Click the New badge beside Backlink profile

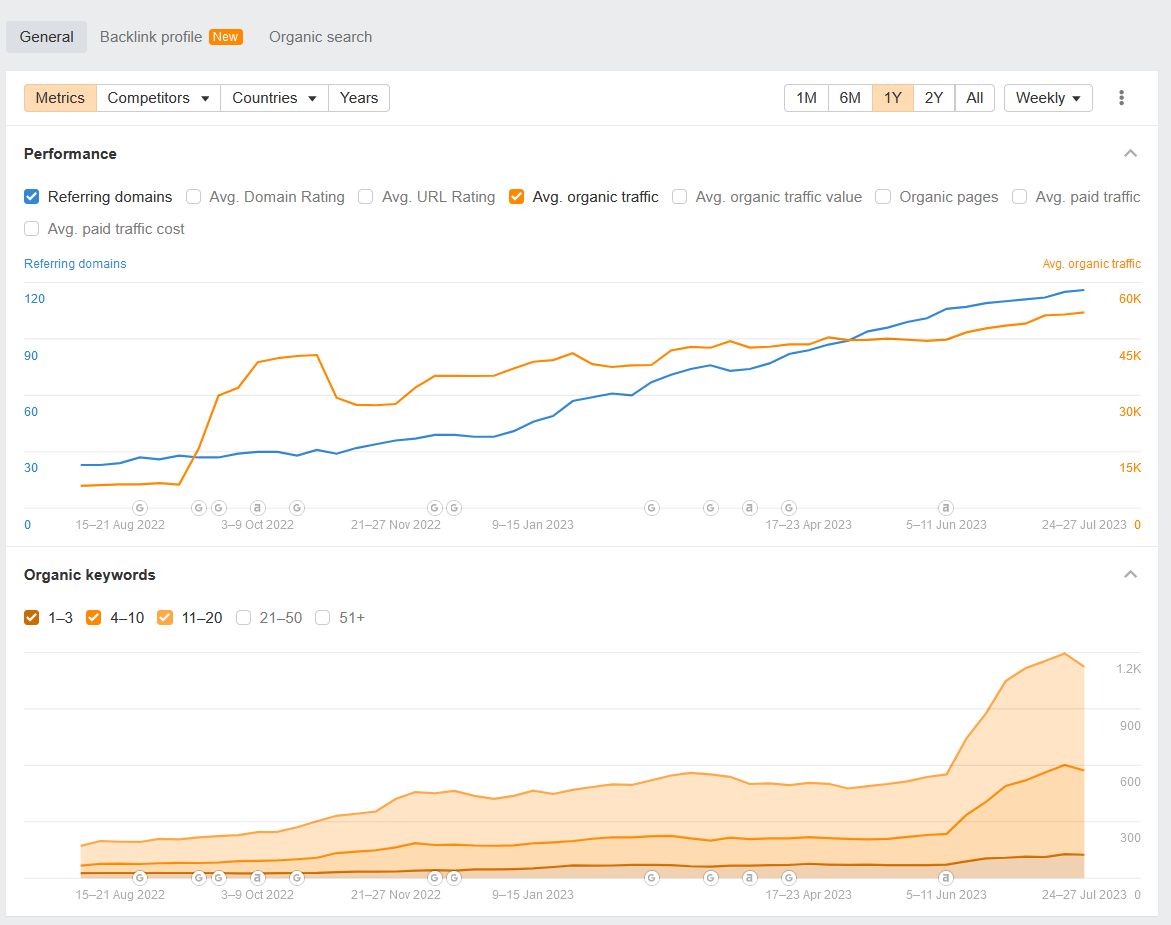[225, 36]
